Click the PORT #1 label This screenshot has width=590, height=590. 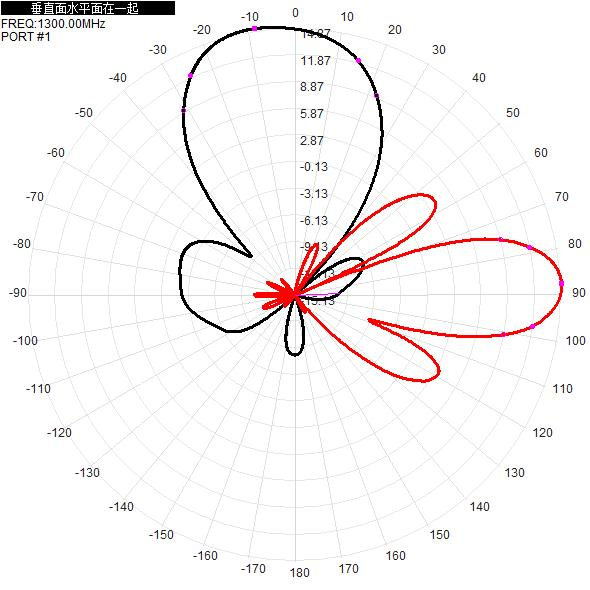(x=26, y=37)
